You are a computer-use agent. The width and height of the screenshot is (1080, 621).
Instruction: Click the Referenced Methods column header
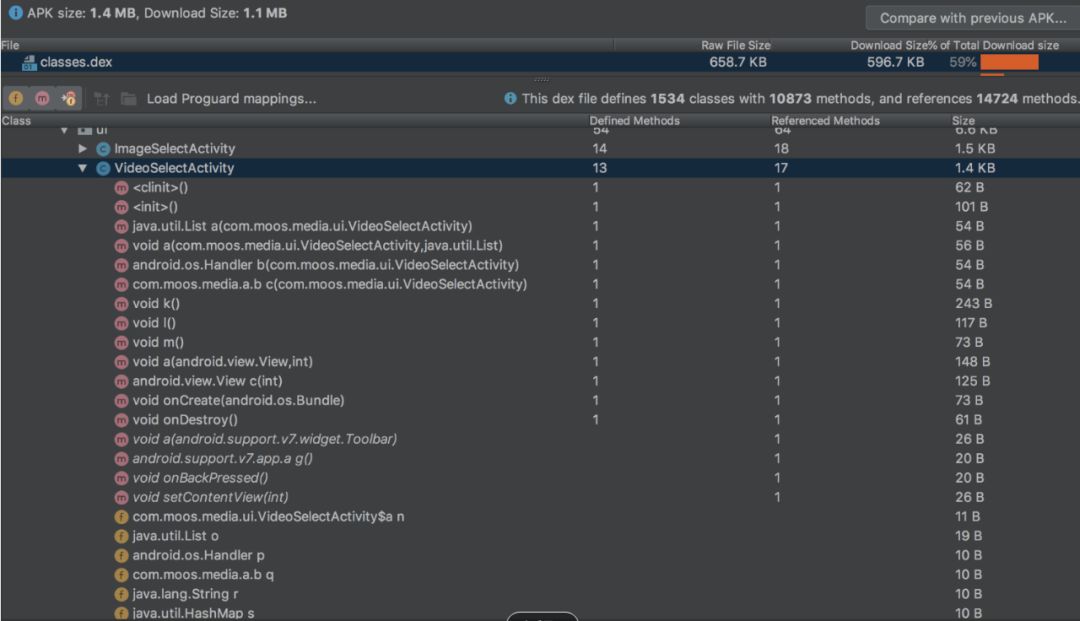pos(825,120)
